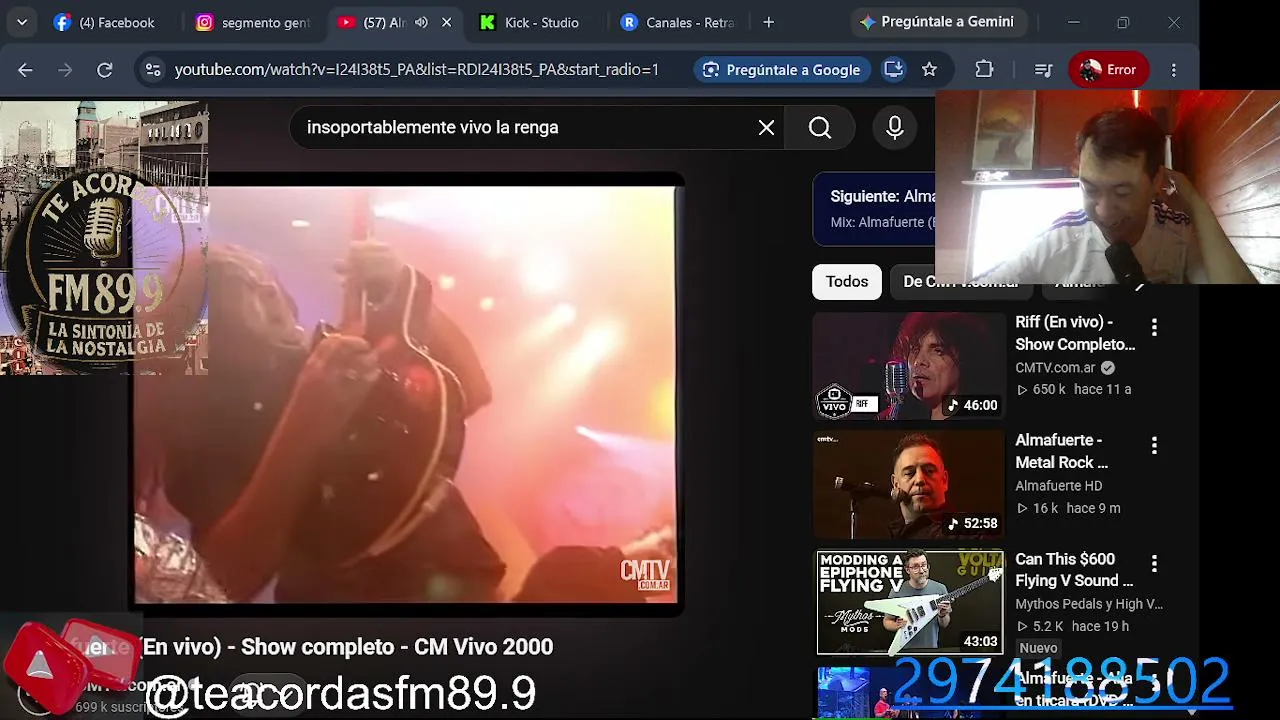Screen dimensions: 1280x720
Task: Open the Almafuerte - Metal Rock title
Action: 1062,451
